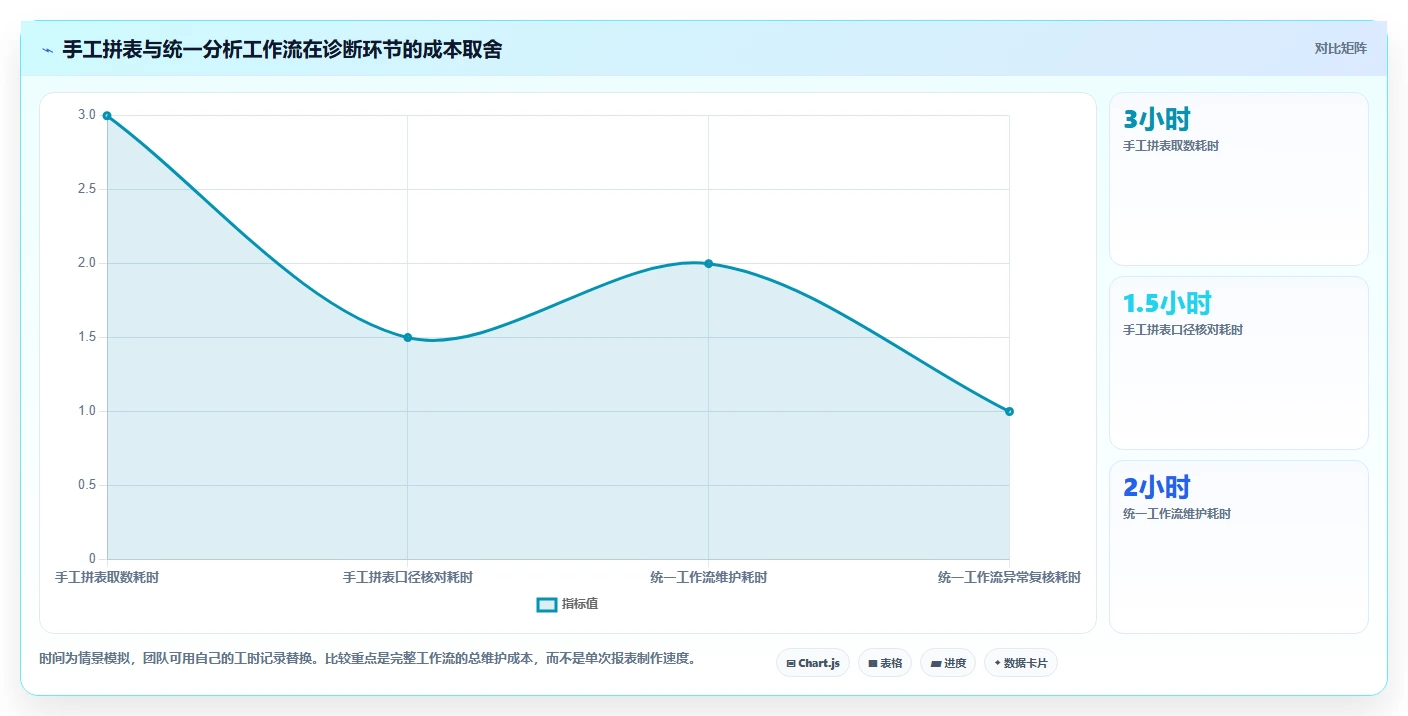Click the 对比矩阵 label in header
This screenshot has height=716, width=1408.
pyautogui.click(x=1340, y=48)
